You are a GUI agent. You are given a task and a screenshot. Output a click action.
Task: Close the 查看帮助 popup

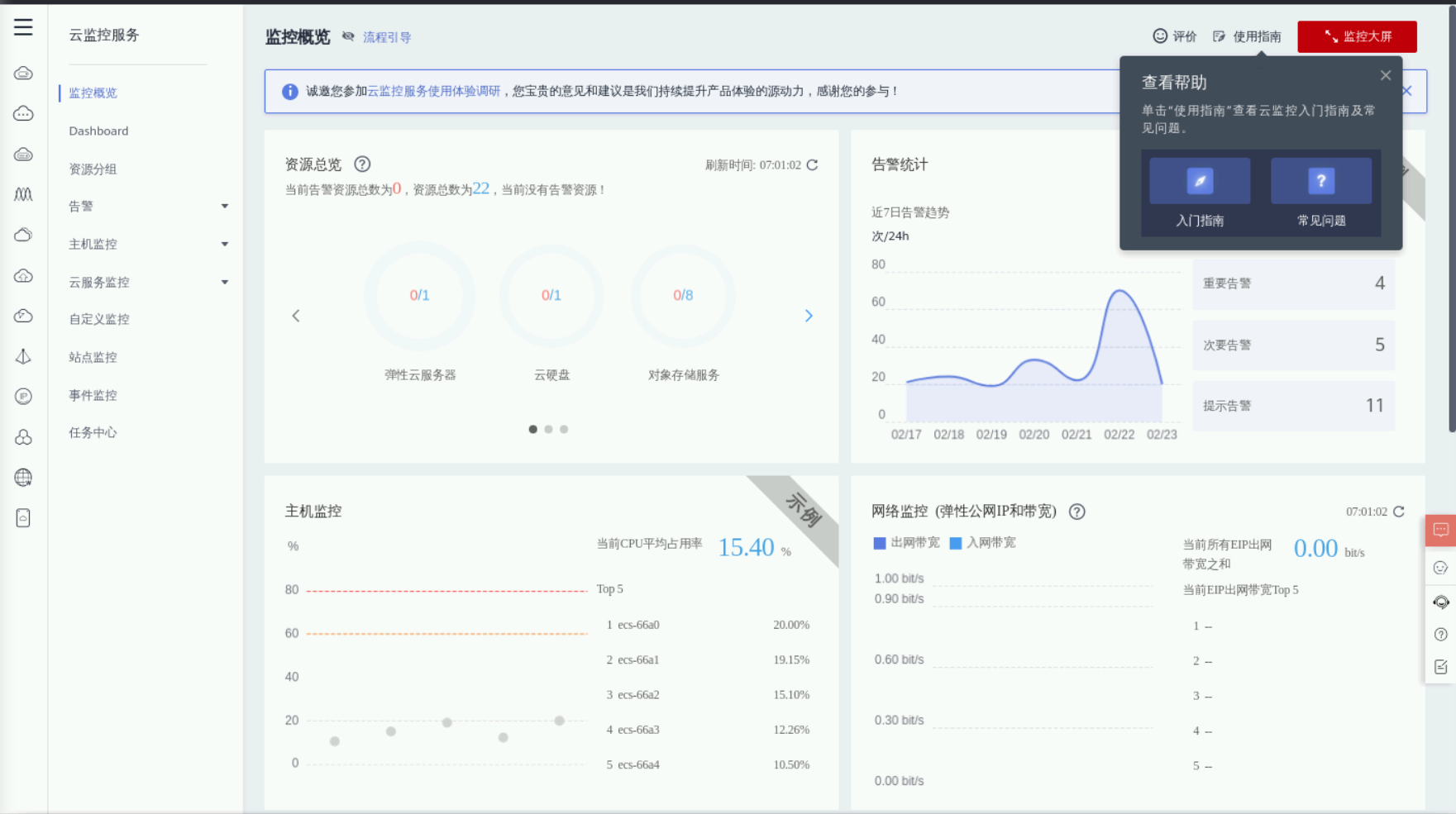point(1386,75)
